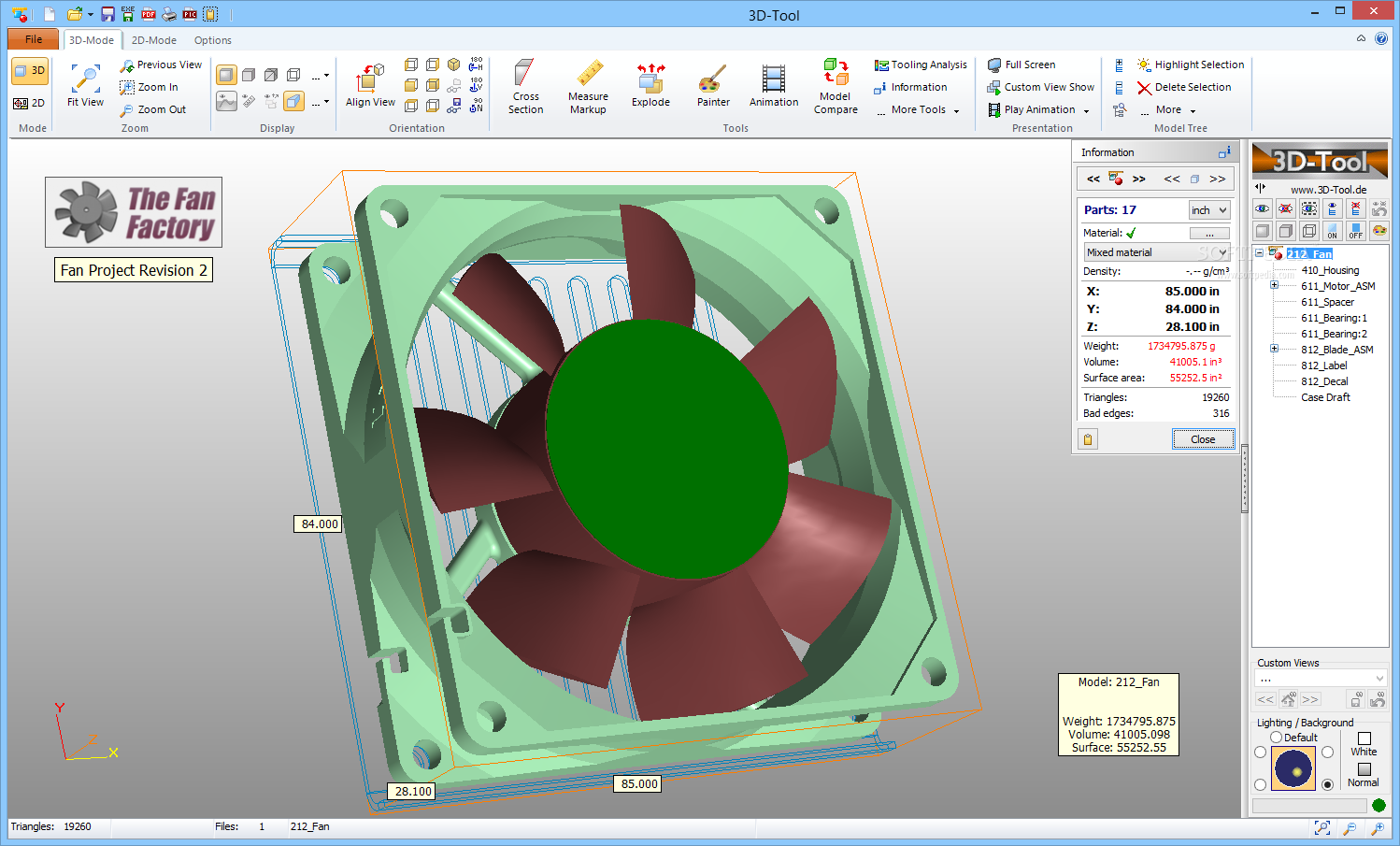
Task: Open the Options tab
Action: point(212,40)
